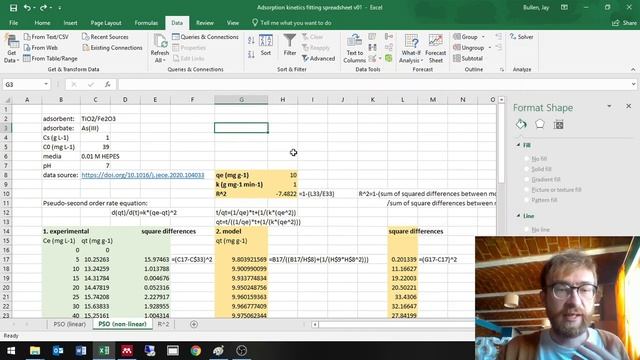The width and height of the screenshot is (640, 360).
Task: Import data From Text/CSV
Action: (x=46, y=37)
